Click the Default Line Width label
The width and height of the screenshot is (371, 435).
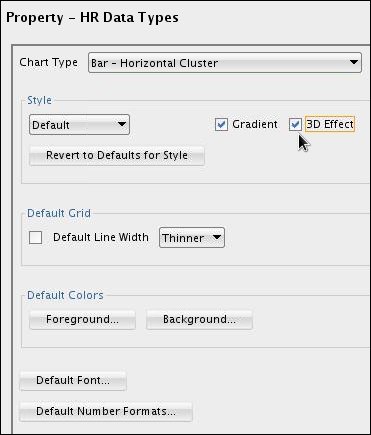[x=101, y=237]
